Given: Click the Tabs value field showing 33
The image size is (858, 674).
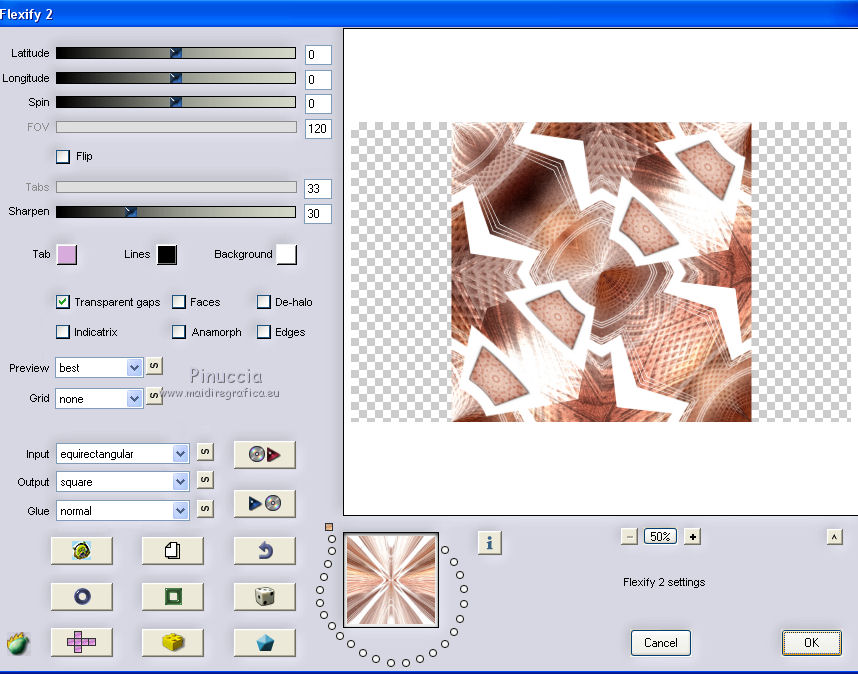Looking at the screenshot, I should tap(318, 189).
